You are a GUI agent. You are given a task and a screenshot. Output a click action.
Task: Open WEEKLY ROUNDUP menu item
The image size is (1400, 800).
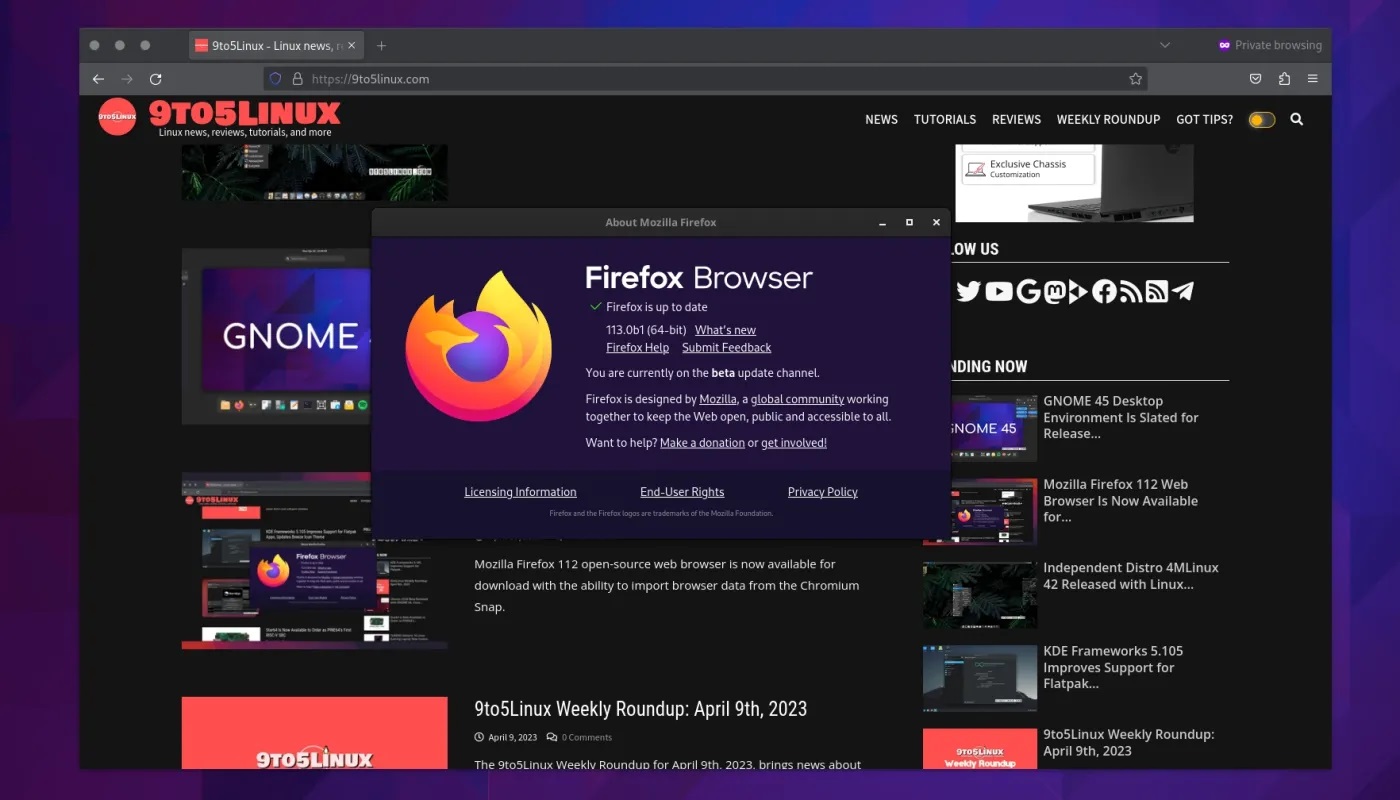[x=1108, y=119]
